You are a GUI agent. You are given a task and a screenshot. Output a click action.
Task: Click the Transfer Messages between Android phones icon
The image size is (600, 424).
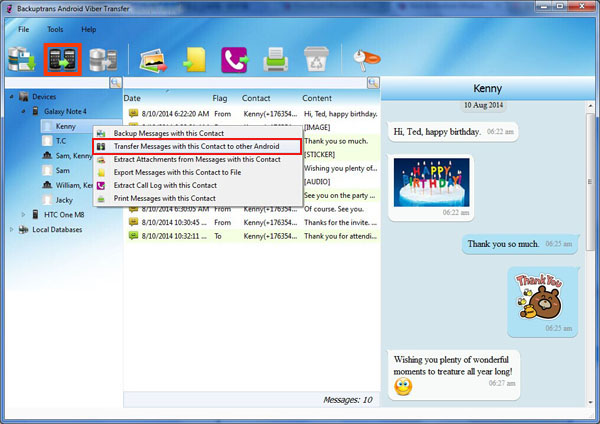coord(62,59)
